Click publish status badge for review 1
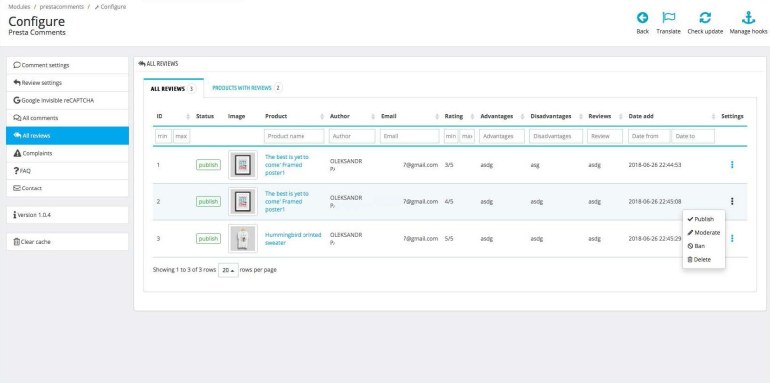Image resolution: width=770 pixels, height=383 pixels. coord(208,165)
